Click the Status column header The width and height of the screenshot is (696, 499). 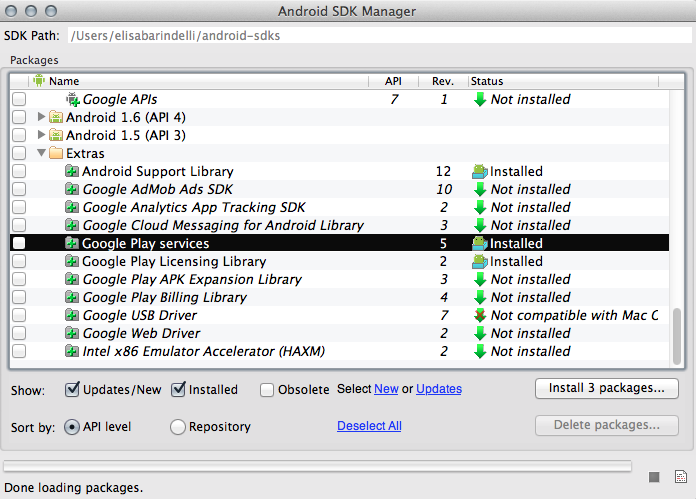pos(563,81)
